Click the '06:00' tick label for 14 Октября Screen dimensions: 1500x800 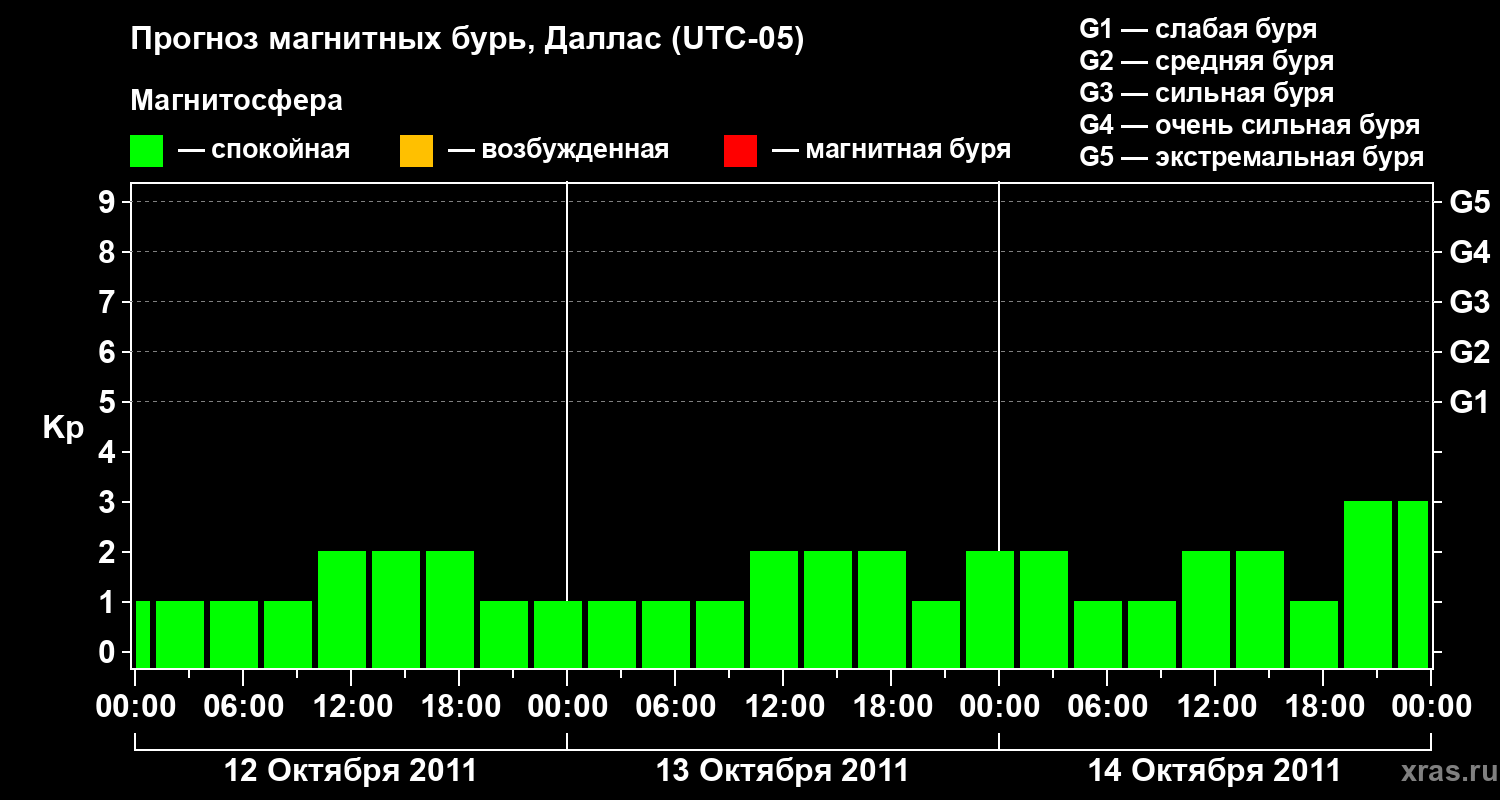pos(1107,706)
